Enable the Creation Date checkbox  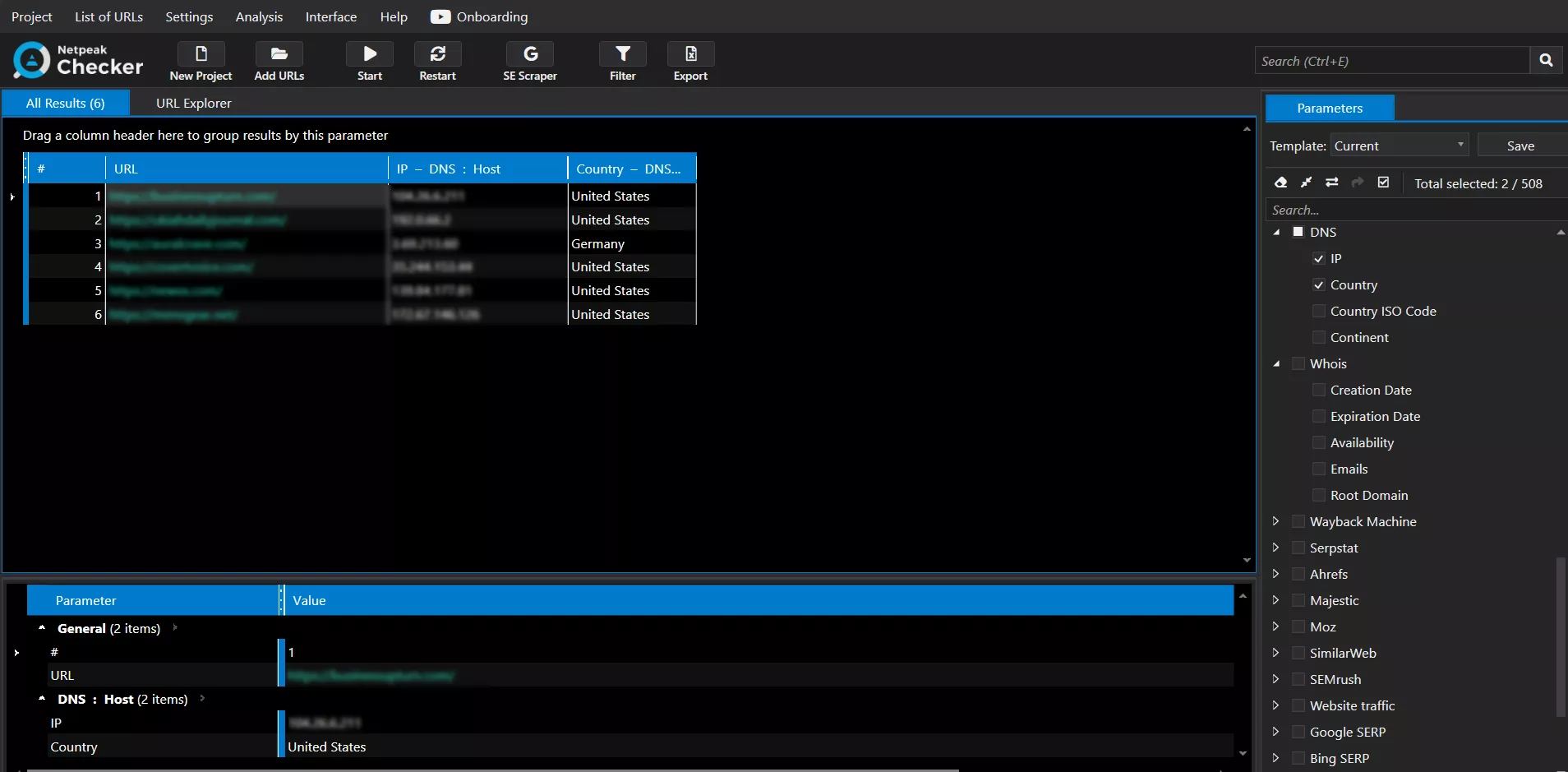pyautogui.click(x=1319, y=391)
